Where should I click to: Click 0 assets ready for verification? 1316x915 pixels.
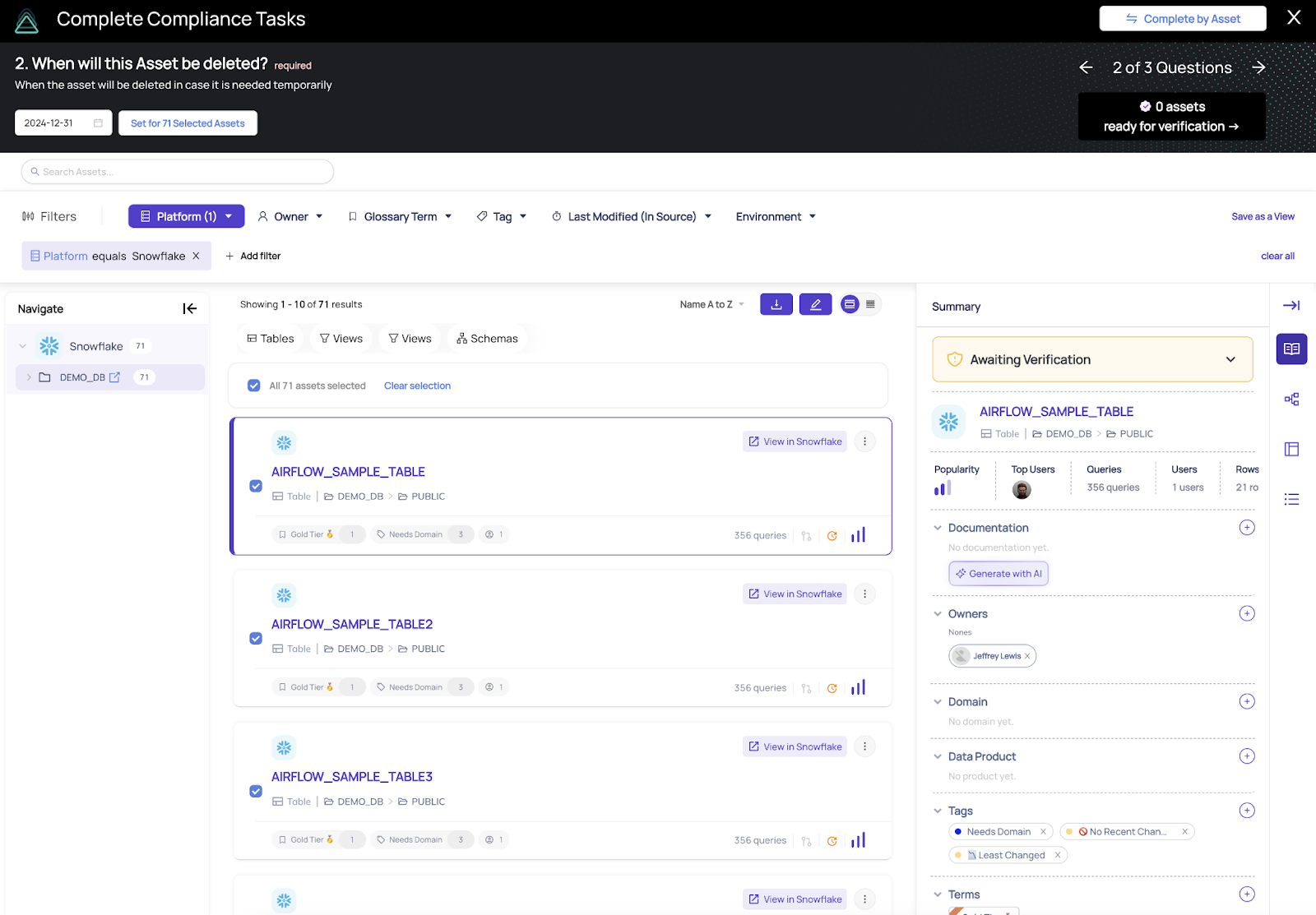point(1172,117)
